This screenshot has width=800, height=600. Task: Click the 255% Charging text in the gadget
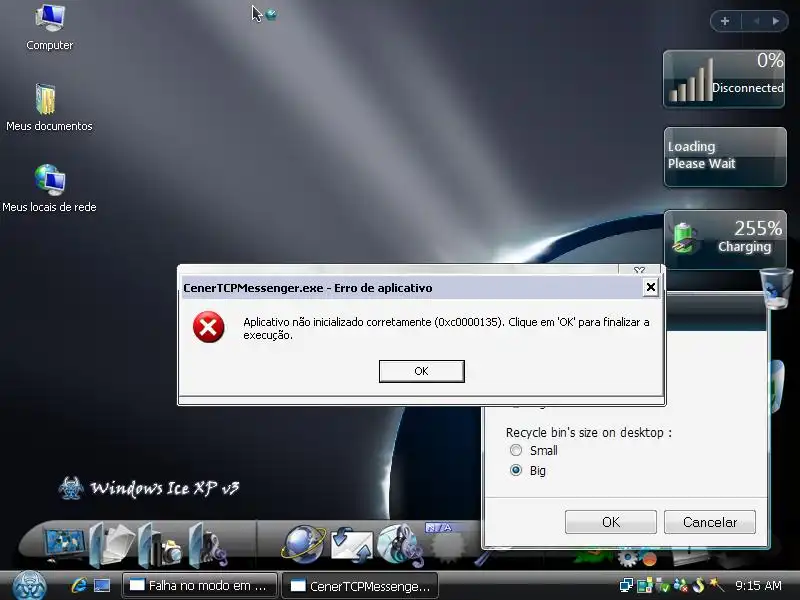750,237
